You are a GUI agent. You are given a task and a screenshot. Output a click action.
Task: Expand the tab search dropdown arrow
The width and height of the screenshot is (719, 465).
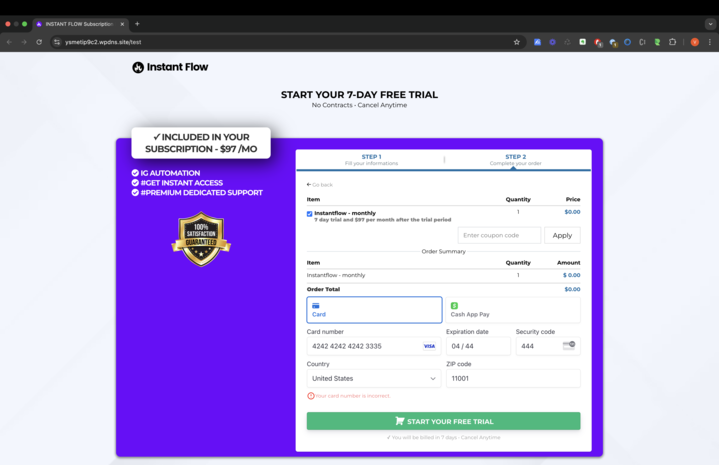(710, 24)
